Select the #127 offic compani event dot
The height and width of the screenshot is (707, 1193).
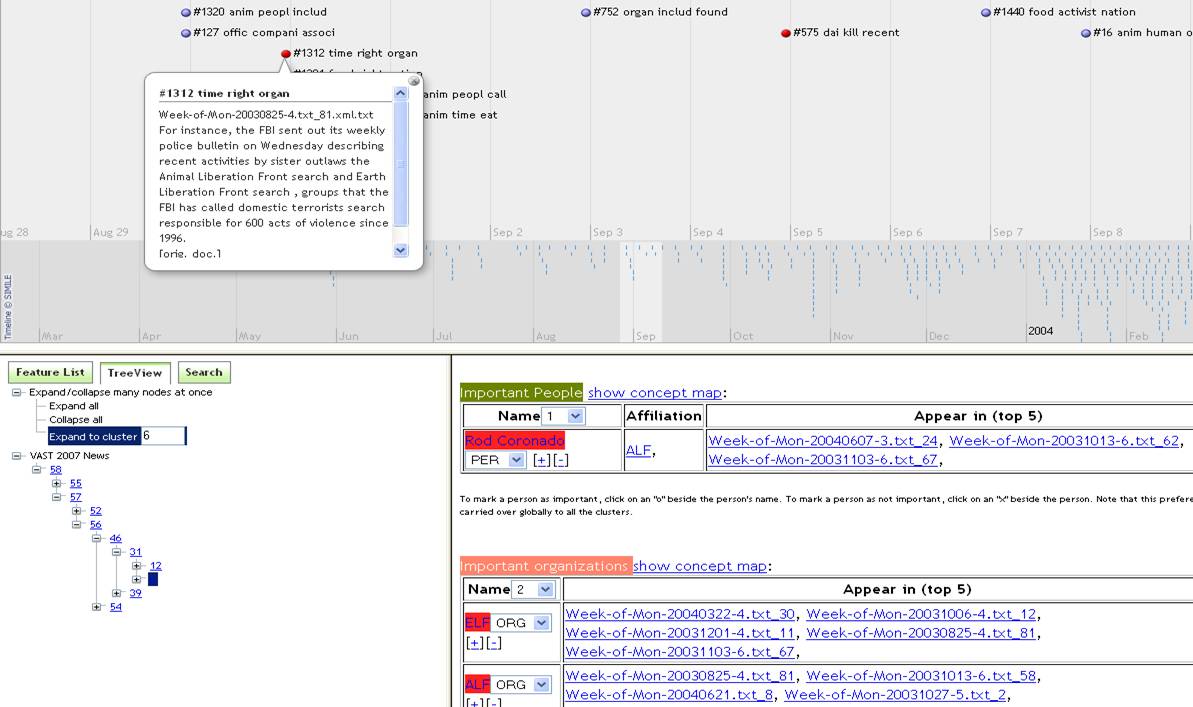click(x=186, y=33)
